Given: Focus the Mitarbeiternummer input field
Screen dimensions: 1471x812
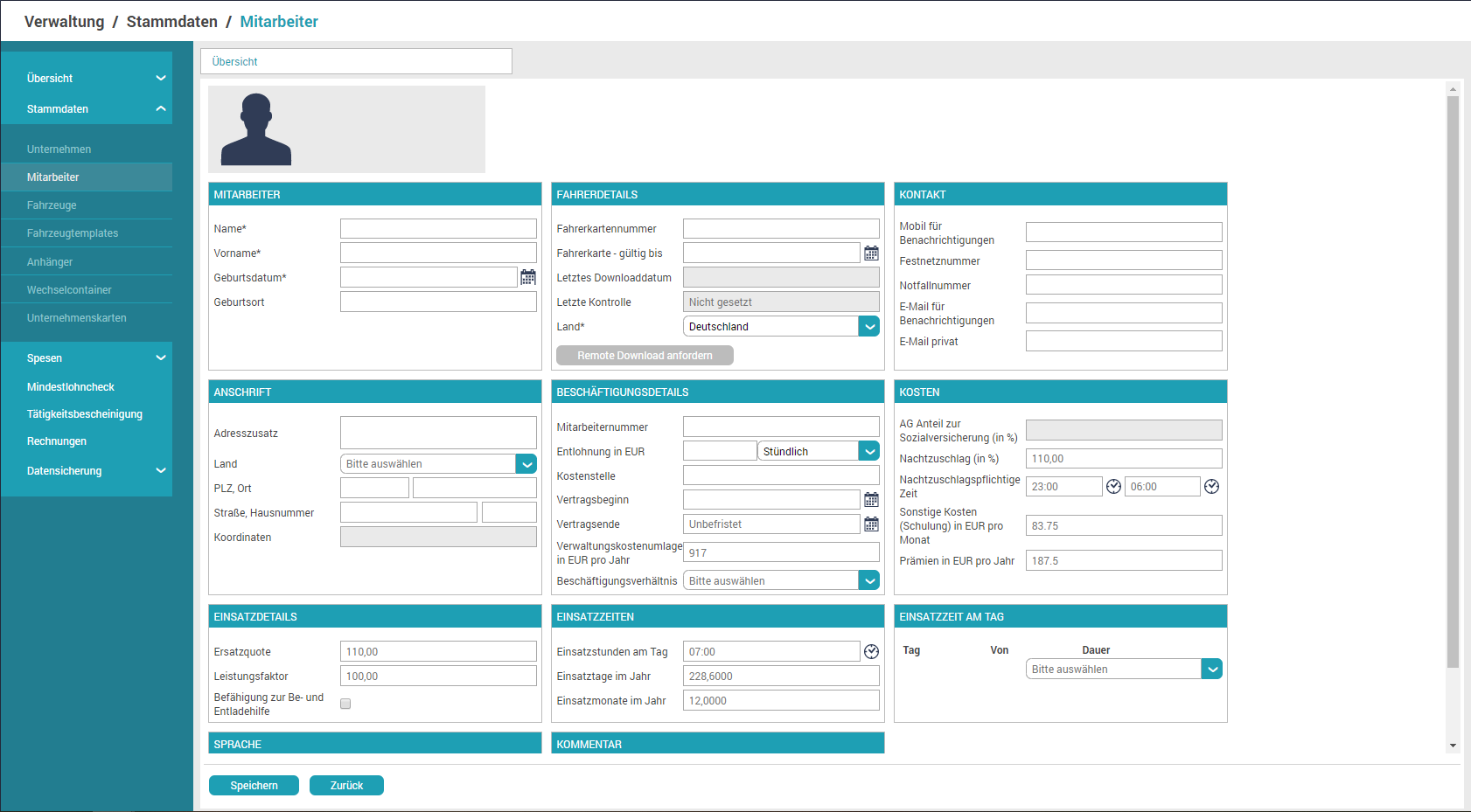Looking at the screenshot, I should (781, 427).
